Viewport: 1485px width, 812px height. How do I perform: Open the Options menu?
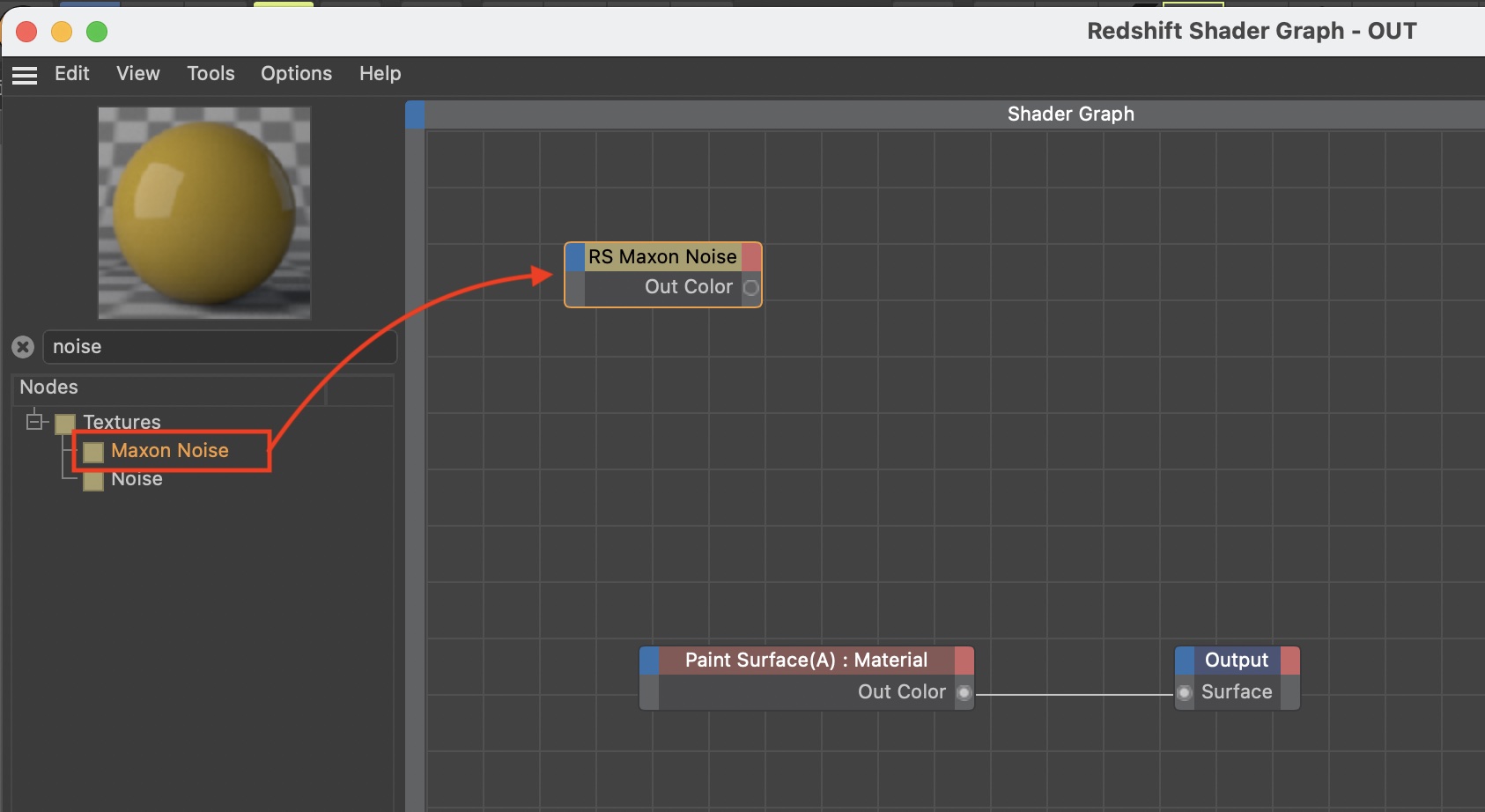coord(296,74)
